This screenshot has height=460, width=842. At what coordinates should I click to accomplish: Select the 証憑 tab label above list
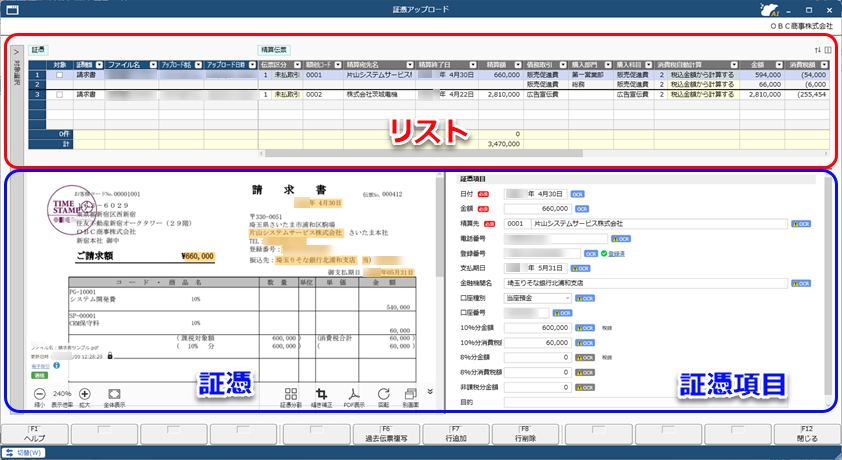point(38,50)
